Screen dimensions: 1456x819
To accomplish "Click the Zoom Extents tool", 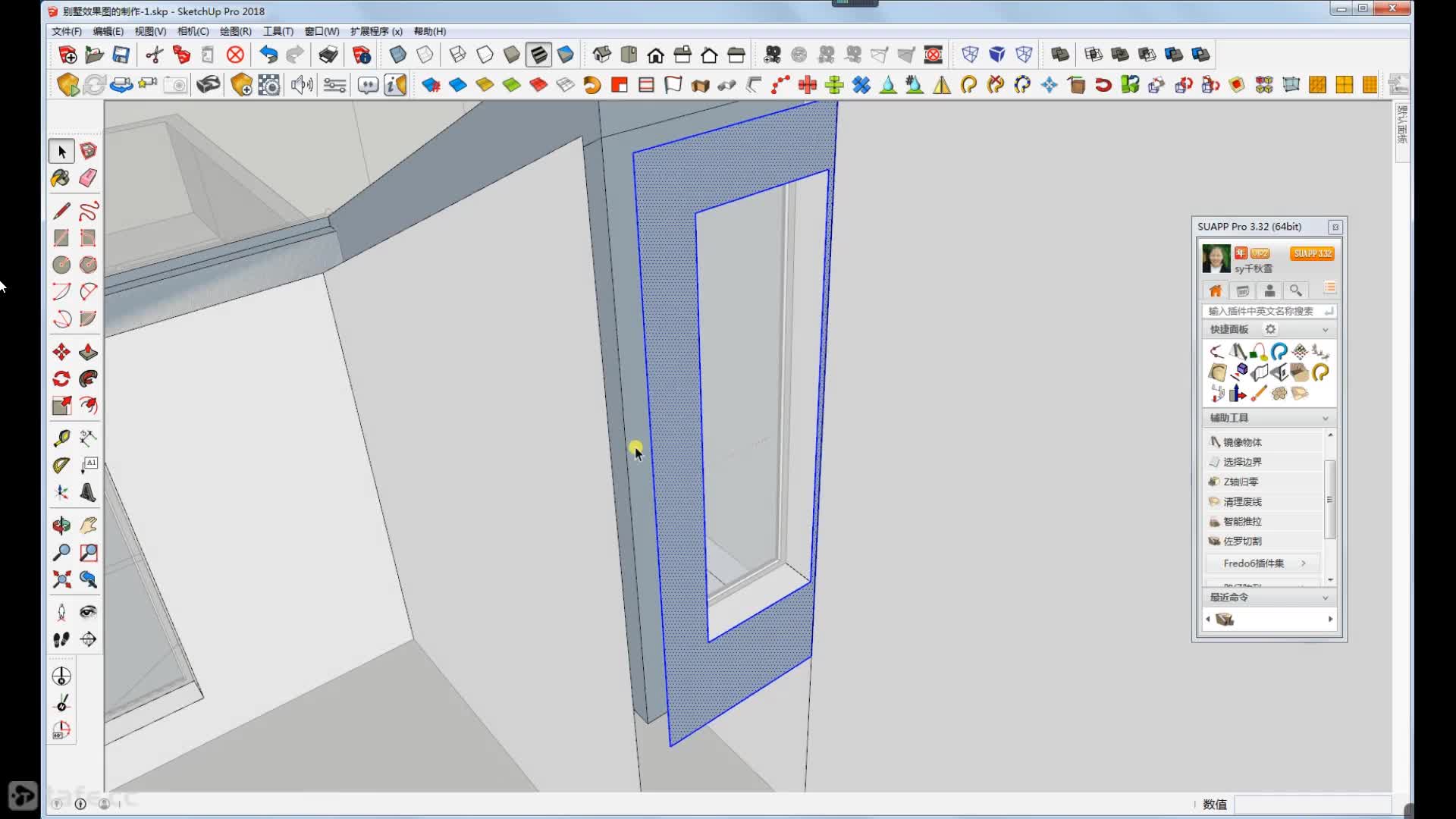I will (61, 579).
